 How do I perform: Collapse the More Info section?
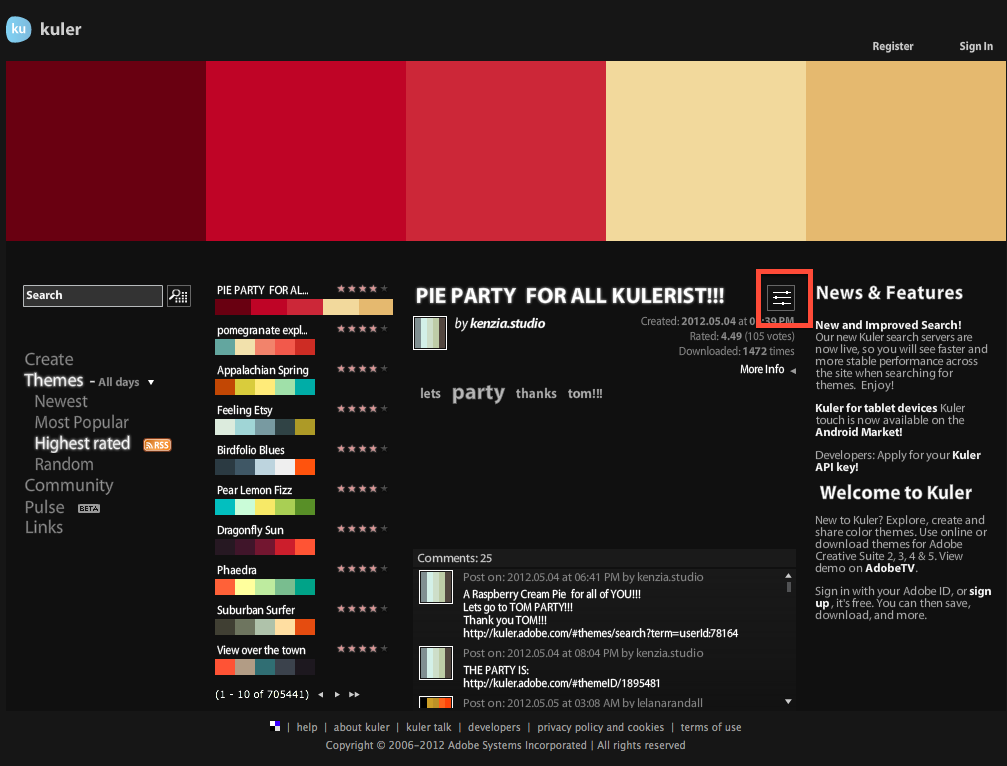click(767, 369)
